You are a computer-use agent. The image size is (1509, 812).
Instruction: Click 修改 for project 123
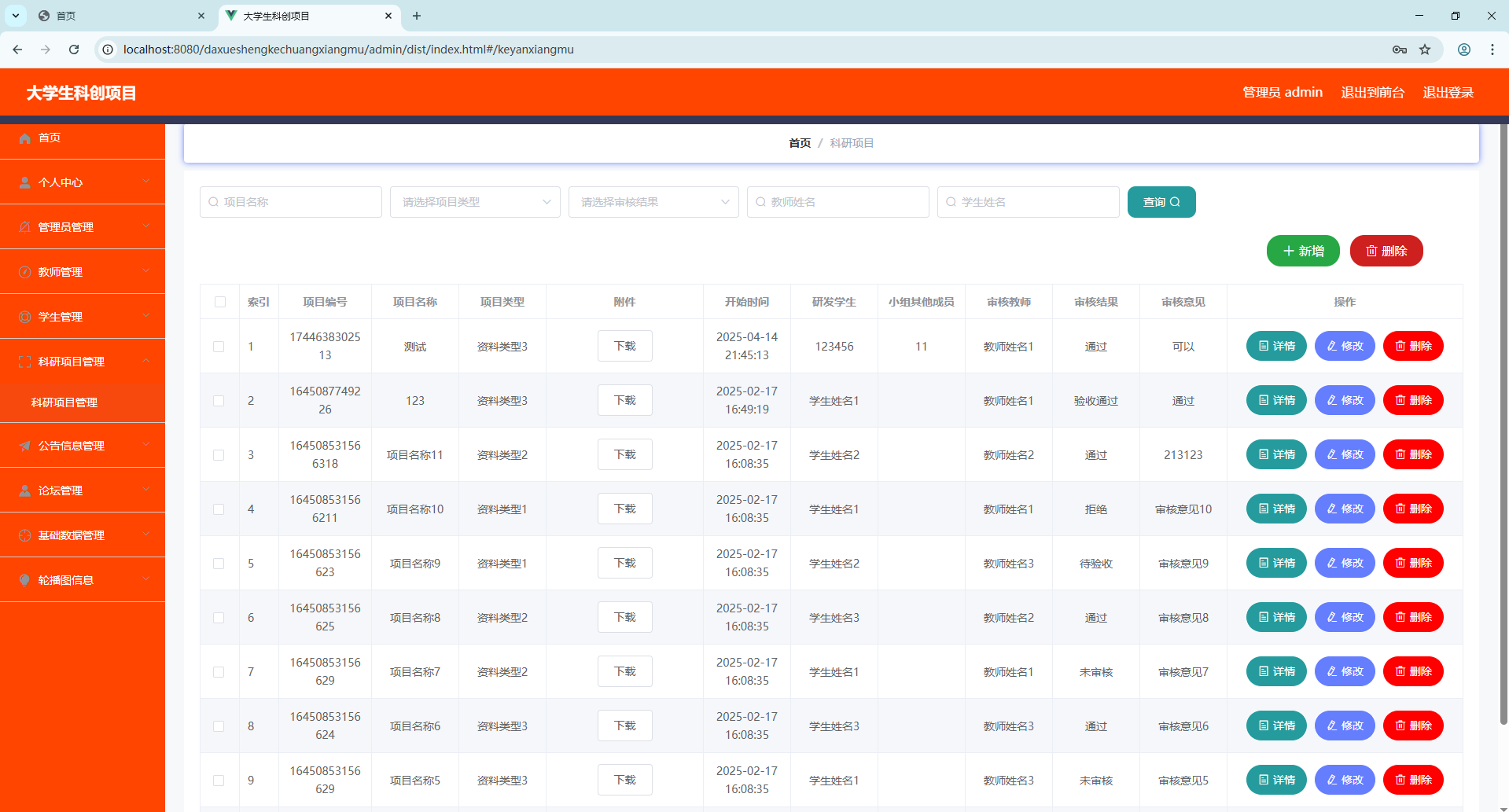coord(1345,400)
